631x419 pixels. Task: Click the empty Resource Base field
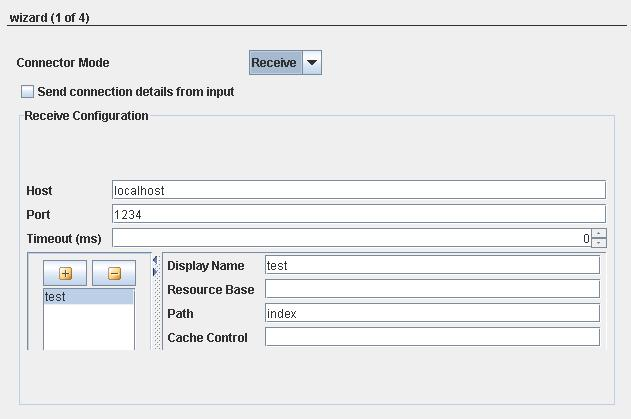(x=432, y=289)
